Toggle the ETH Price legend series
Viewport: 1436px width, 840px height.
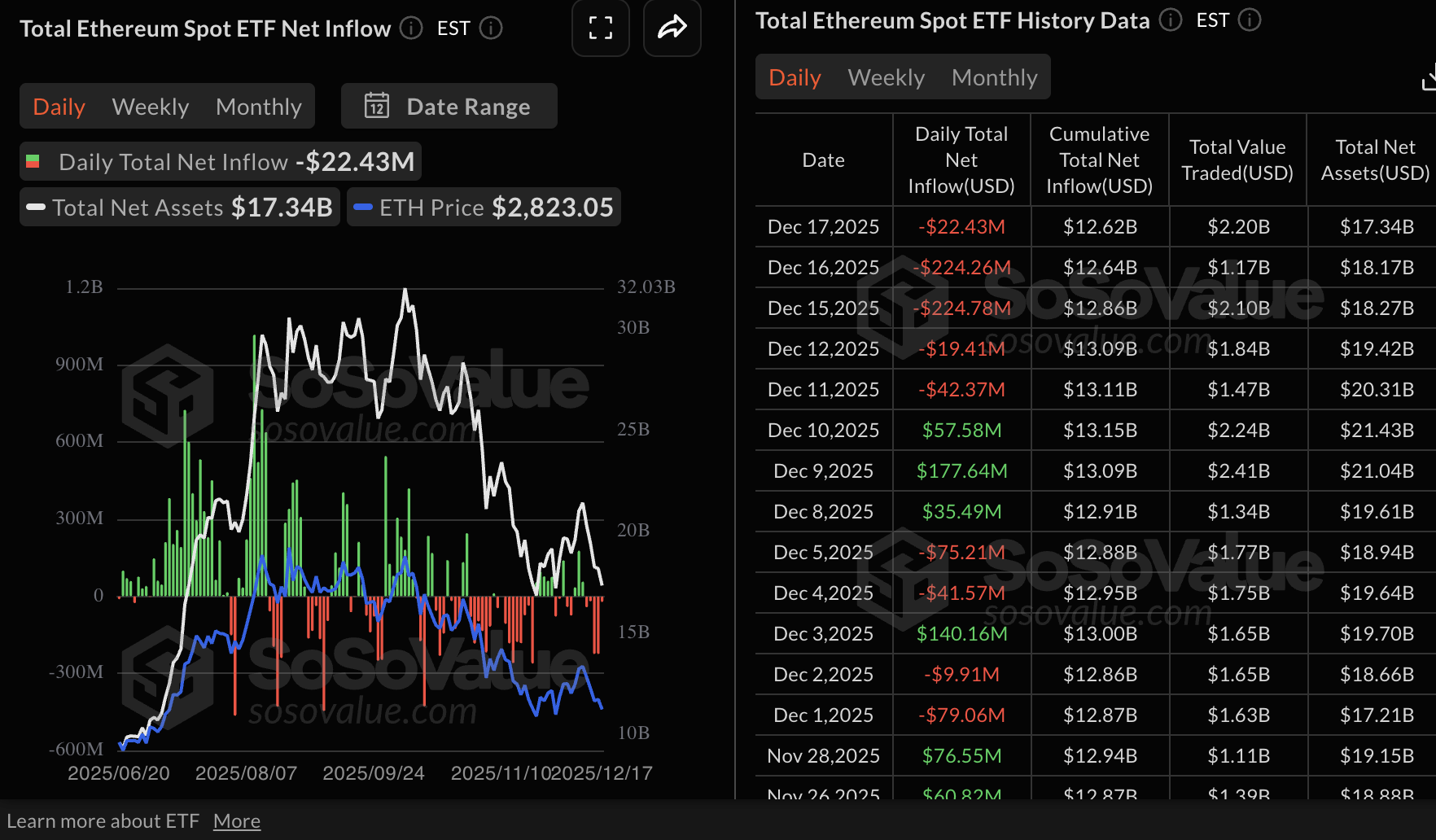(484, 207)
